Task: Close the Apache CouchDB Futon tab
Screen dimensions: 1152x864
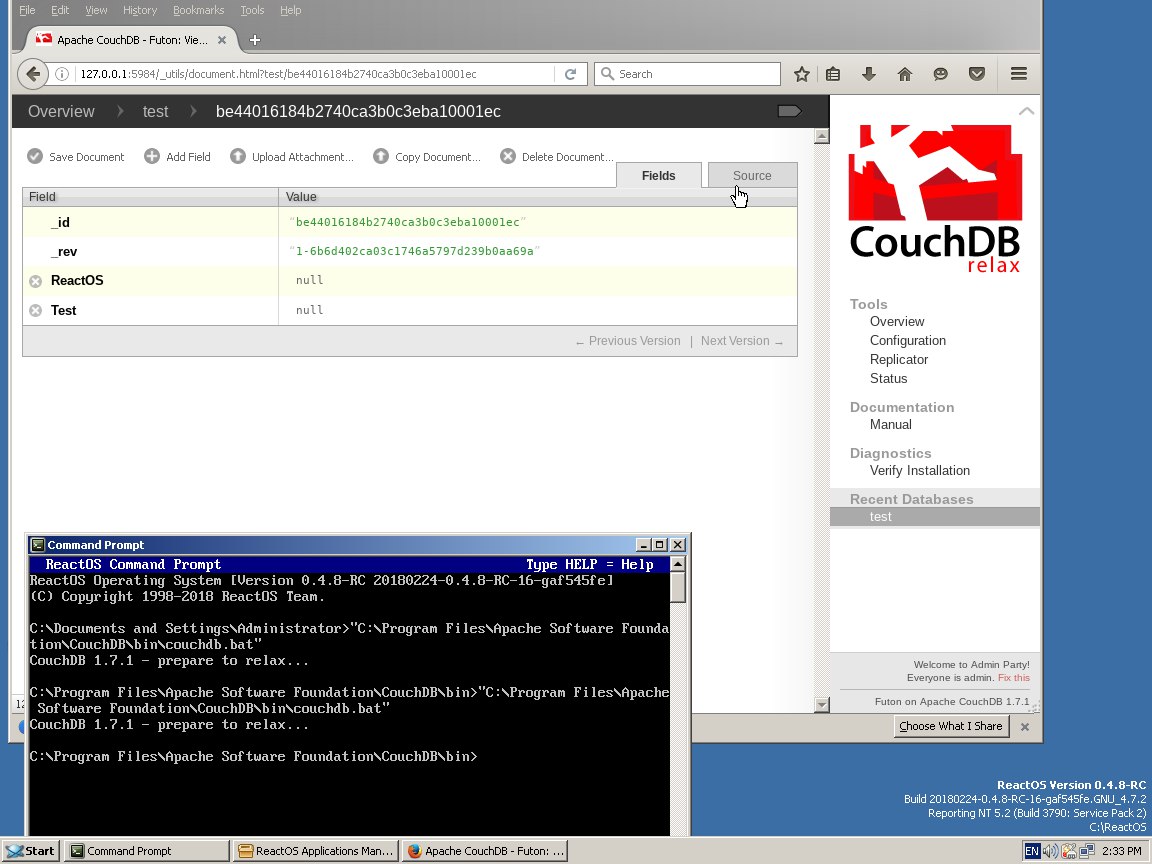Action: click(x=221, y=40)
